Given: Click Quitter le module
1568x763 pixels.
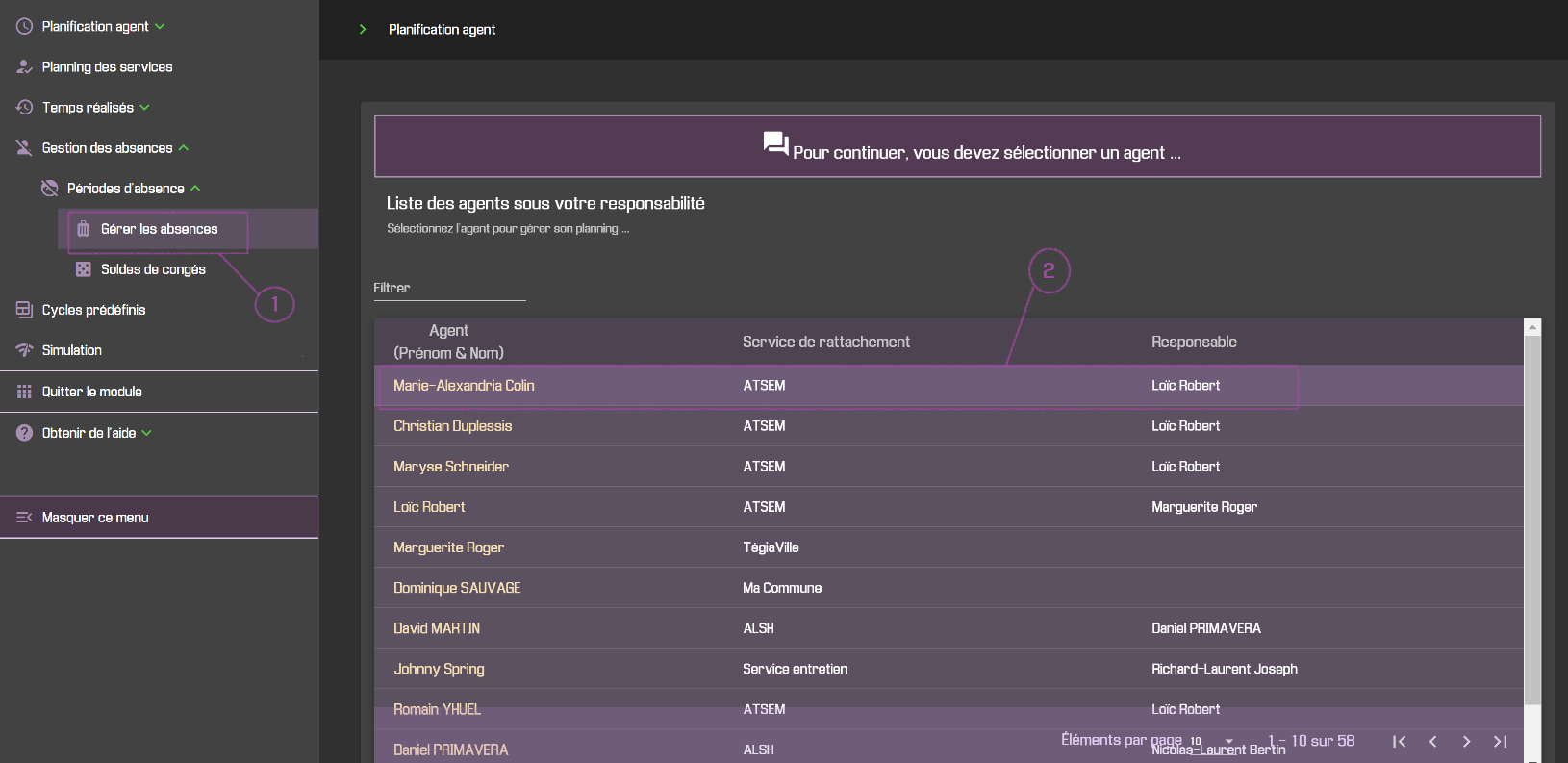Looking at the screenshot, I should point(91,392).
